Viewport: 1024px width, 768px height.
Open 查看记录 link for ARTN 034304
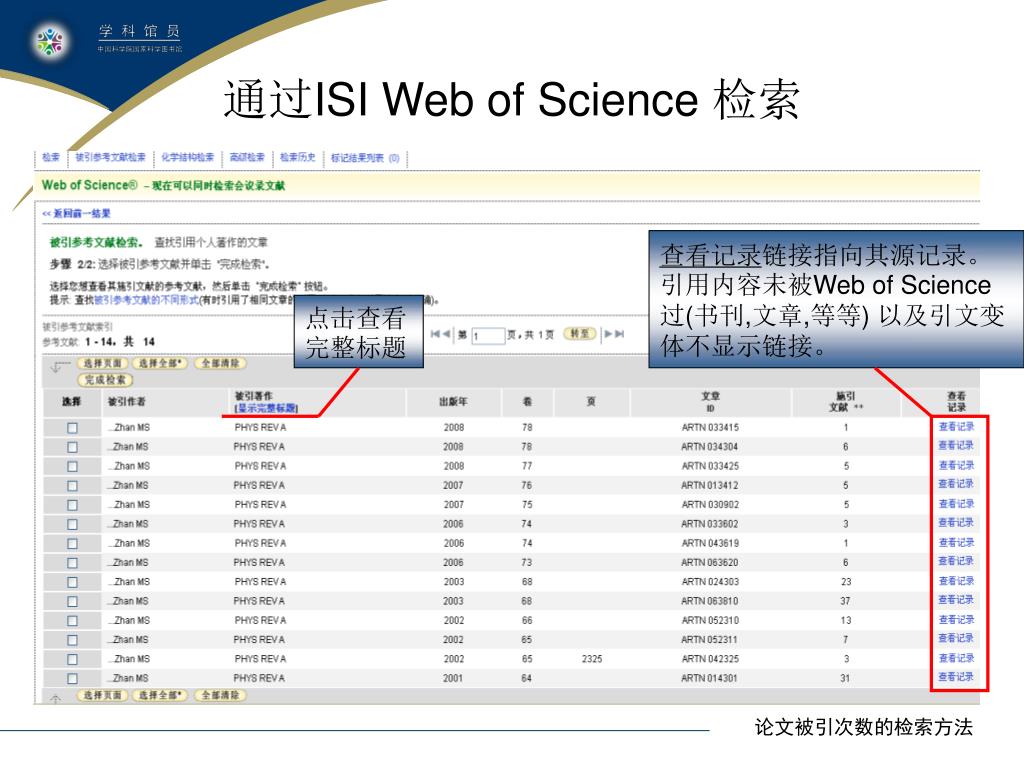(956, 445)
